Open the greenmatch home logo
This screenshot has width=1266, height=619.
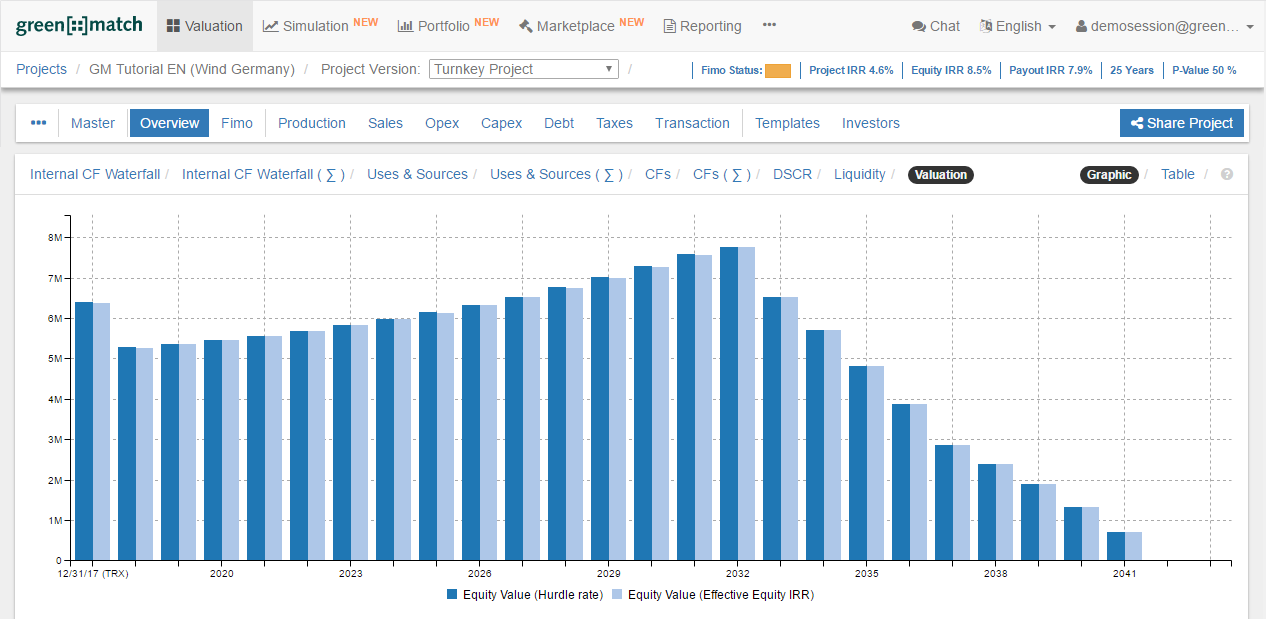79,25
